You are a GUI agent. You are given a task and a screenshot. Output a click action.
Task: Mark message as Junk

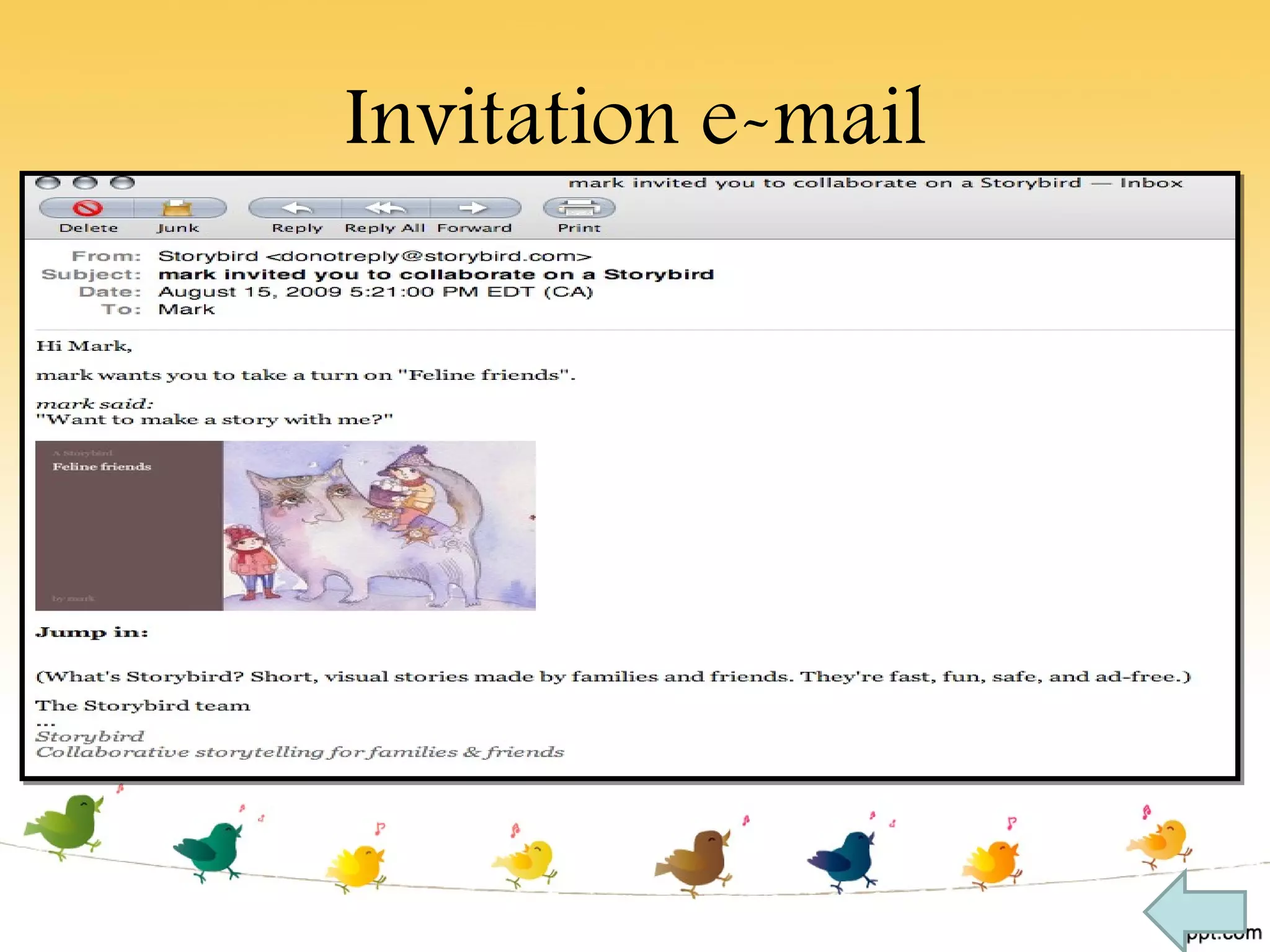pyautogui.click(x=178, y=208)
